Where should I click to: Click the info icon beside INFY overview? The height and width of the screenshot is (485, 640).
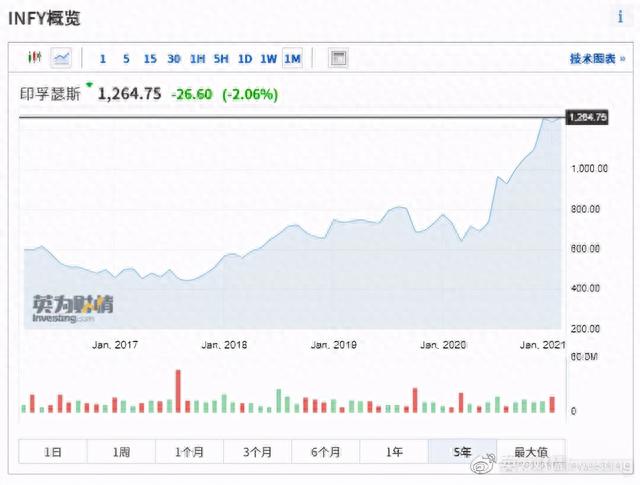(620, 17)
